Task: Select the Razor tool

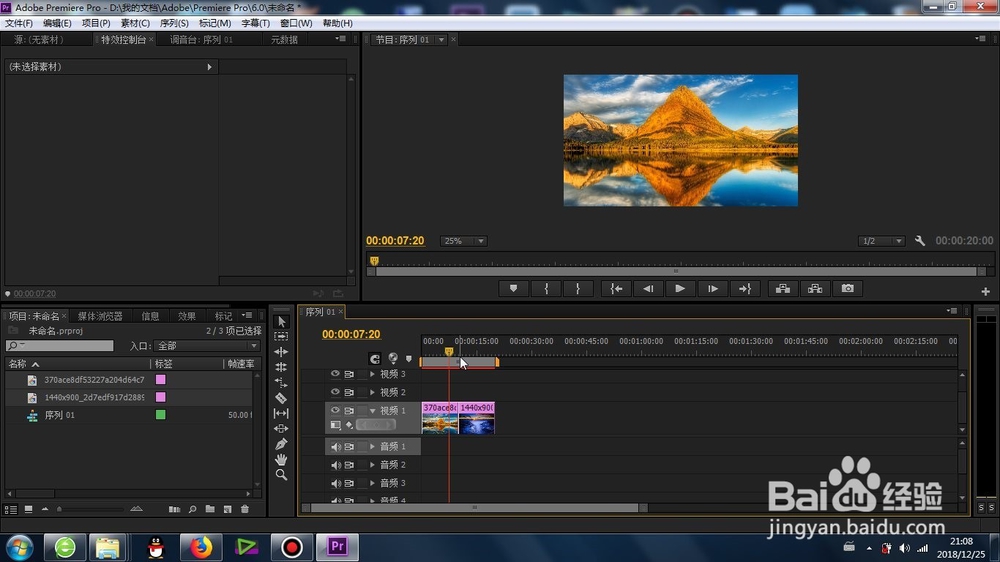Action: (x=281, y=398)
